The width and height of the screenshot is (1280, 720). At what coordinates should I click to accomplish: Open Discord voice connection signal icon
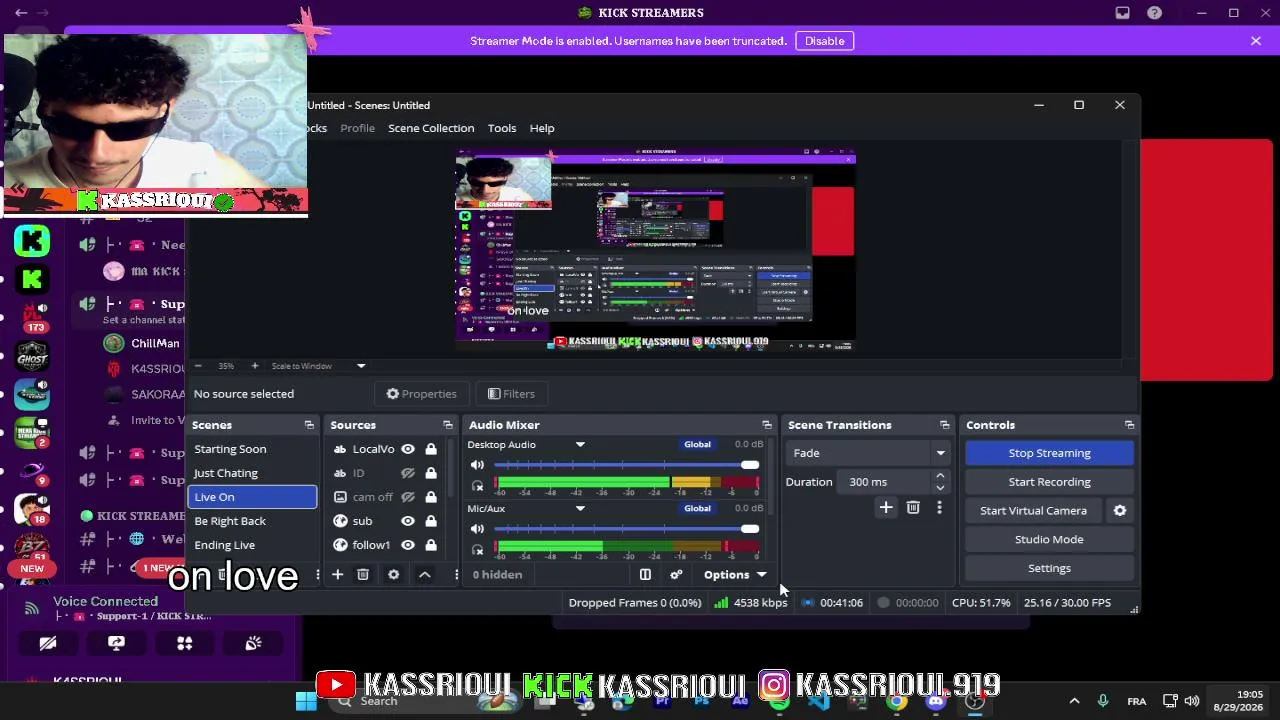coord(32,607)
